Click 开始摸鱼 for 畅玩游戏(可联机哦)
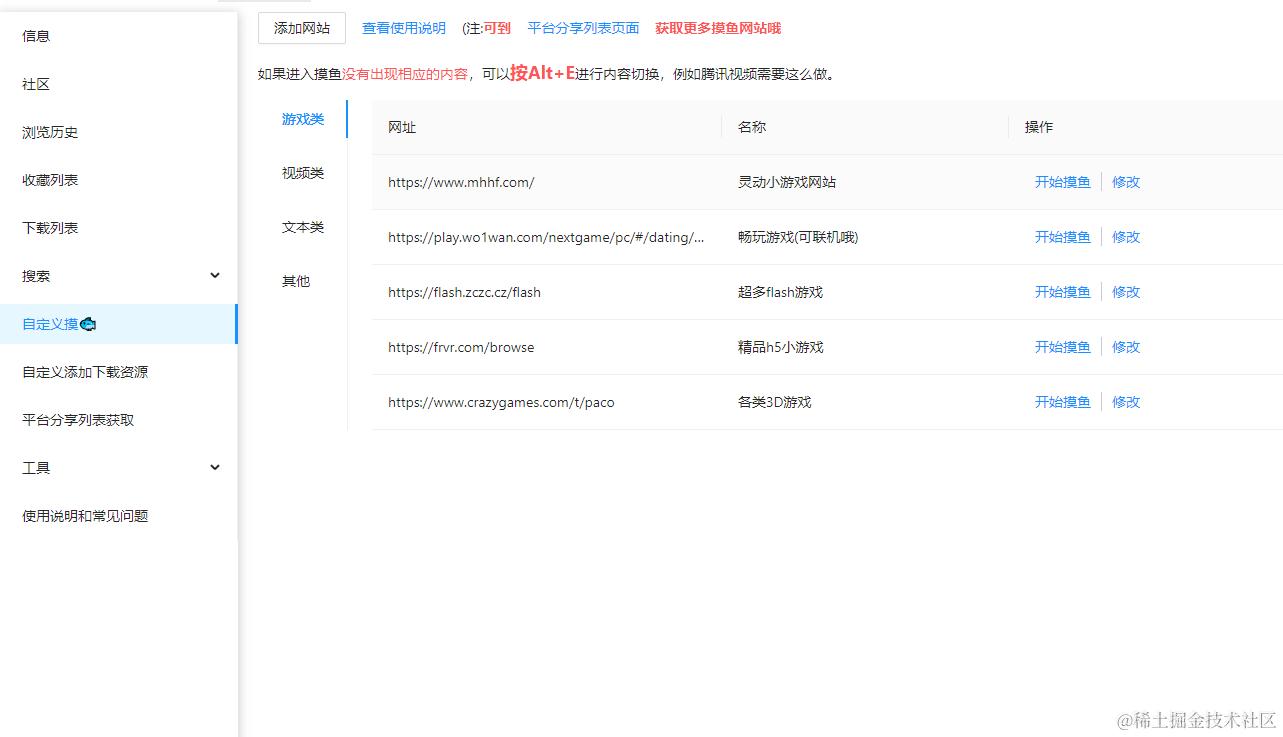Image resolution: width=1283 pixels, height=737 pixels. click(x=1062, y=237)
